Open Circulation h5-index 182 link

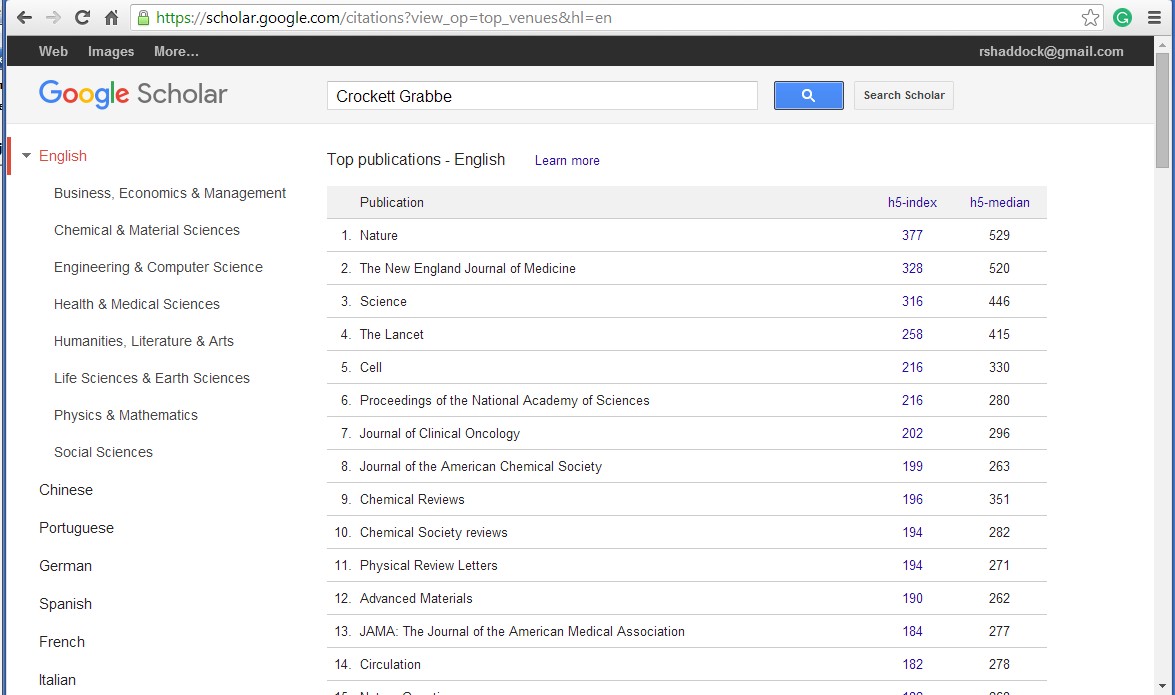pyautogui.click(x=912, y=664)
